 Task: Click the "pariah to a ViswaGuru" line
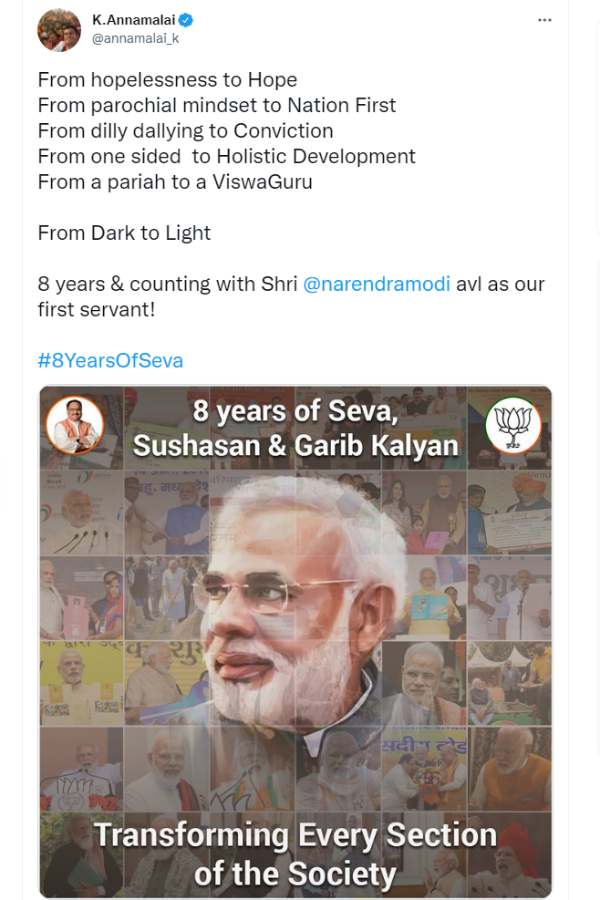click(x=175, y=181)
